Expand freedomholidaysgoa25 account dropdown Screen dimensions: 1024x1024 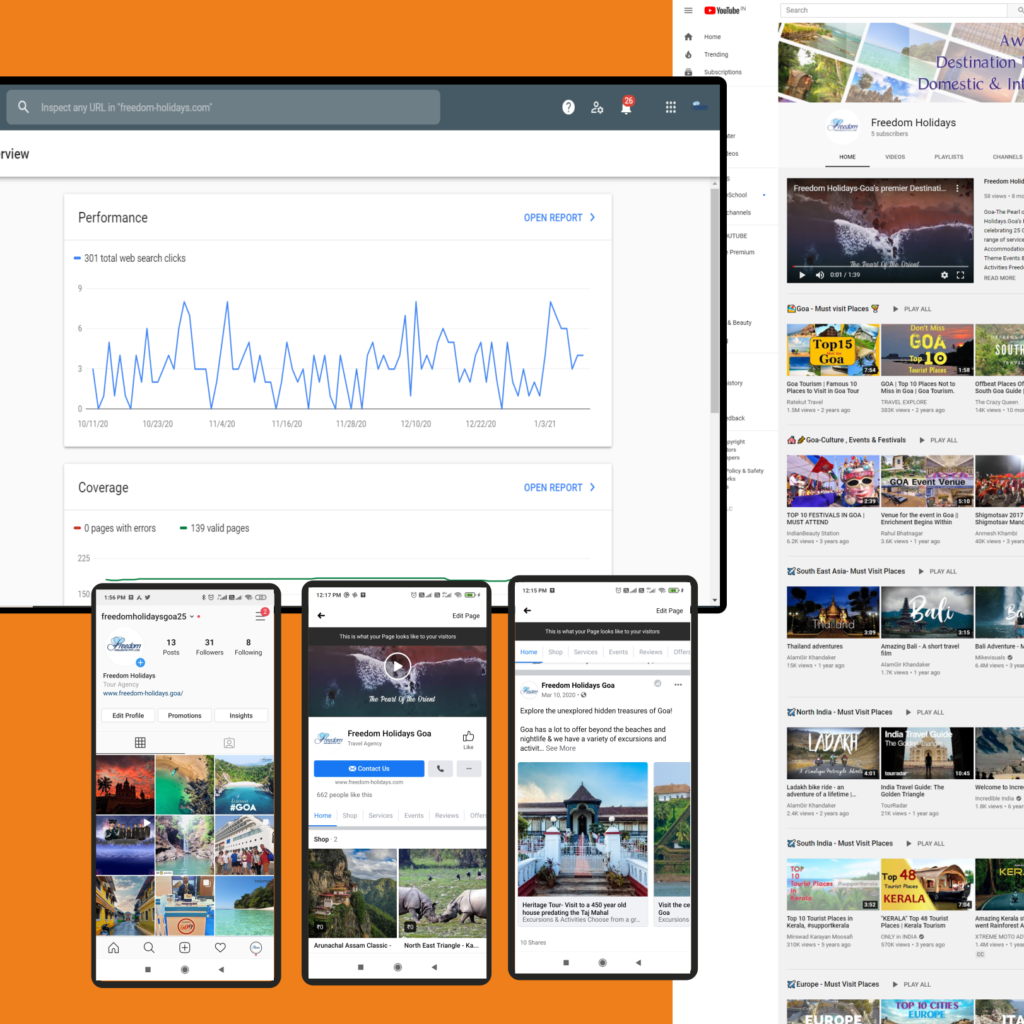(192, 616)
